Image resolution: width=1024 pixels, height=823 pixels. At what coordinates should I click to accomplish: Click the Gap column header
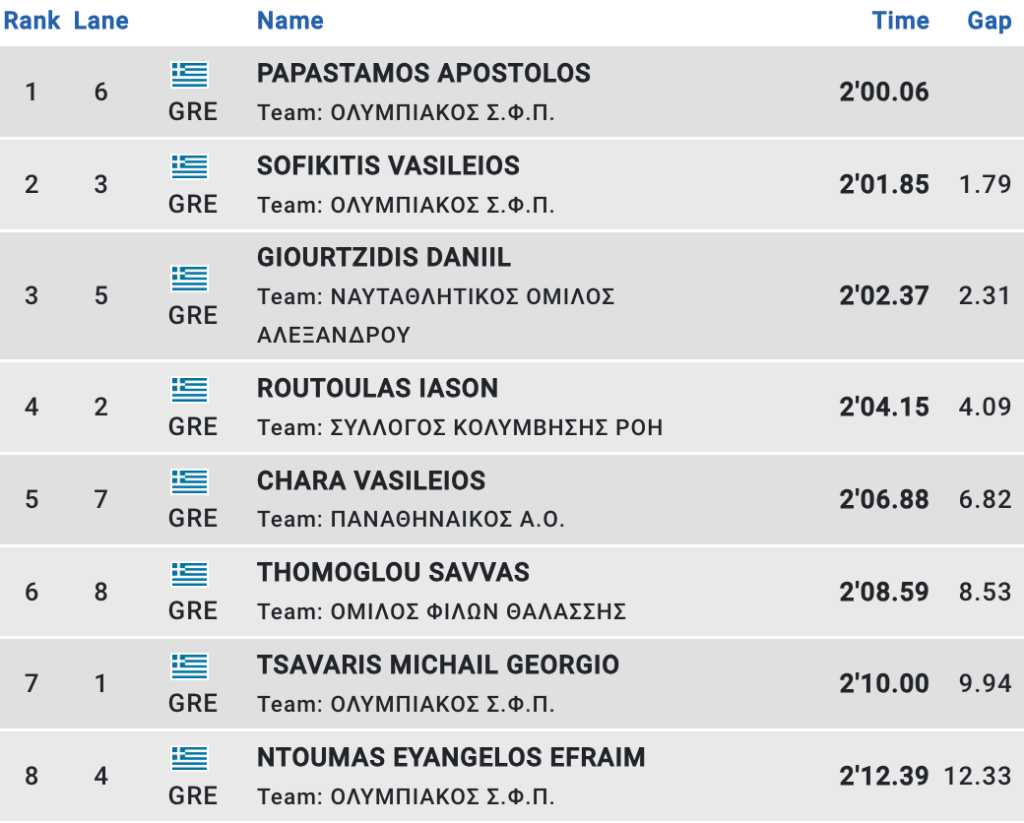click(989, 21)
